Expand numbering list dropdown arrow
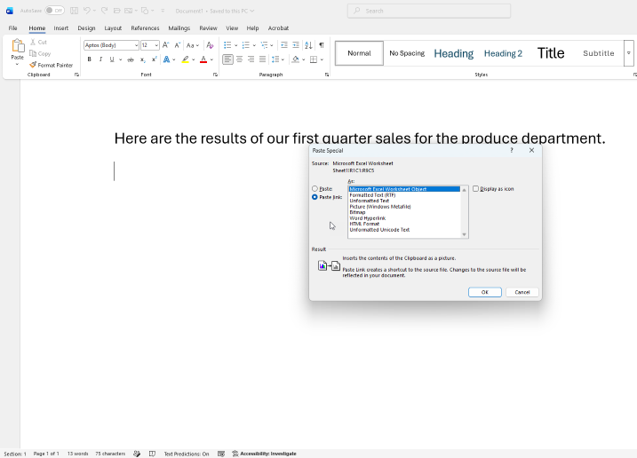 pyautogui.click(x=254, y=45)
